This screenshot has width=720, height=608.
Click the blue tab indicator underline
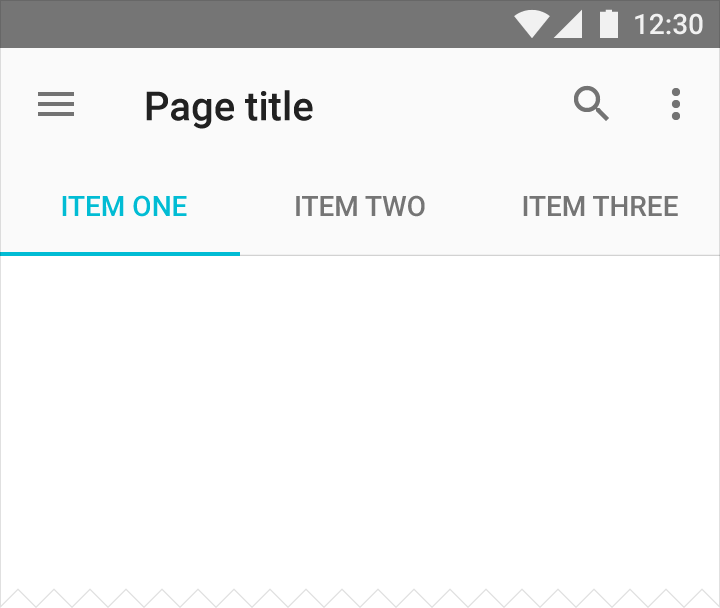[x=120, y=253]
